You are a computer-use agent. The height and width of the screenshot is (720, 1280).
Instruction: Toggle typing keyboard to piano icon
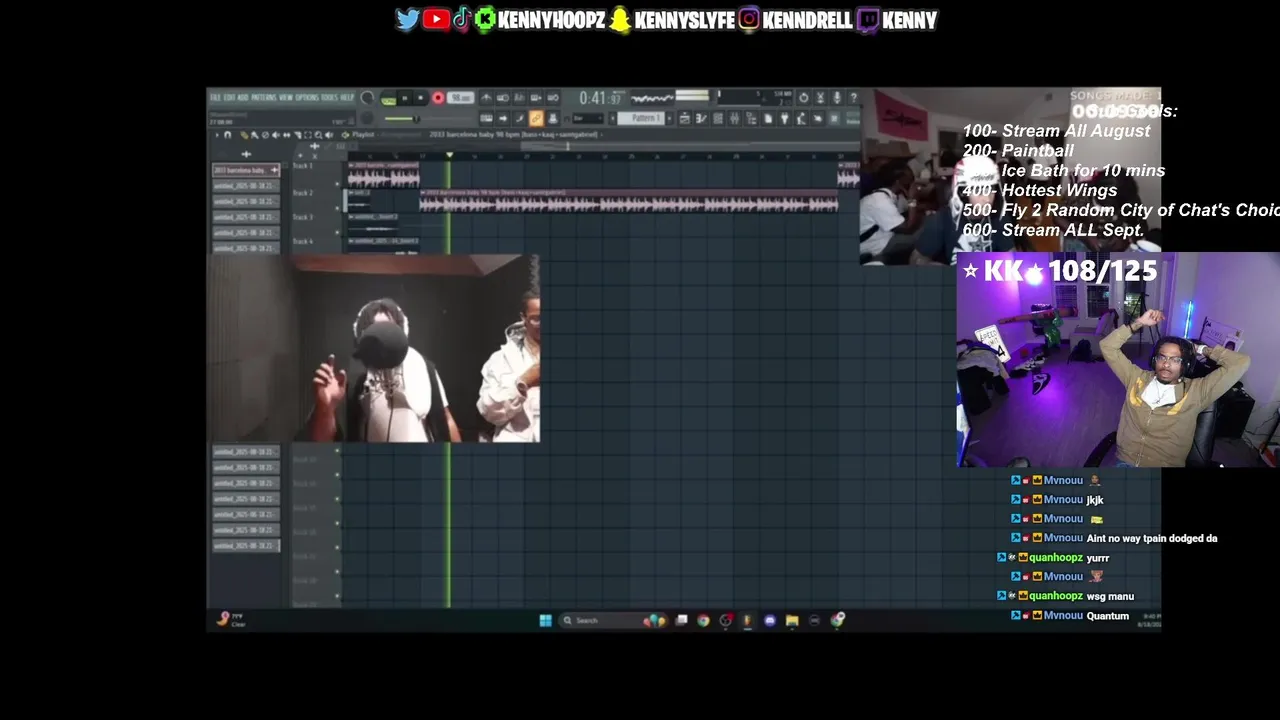coord(486,118)
